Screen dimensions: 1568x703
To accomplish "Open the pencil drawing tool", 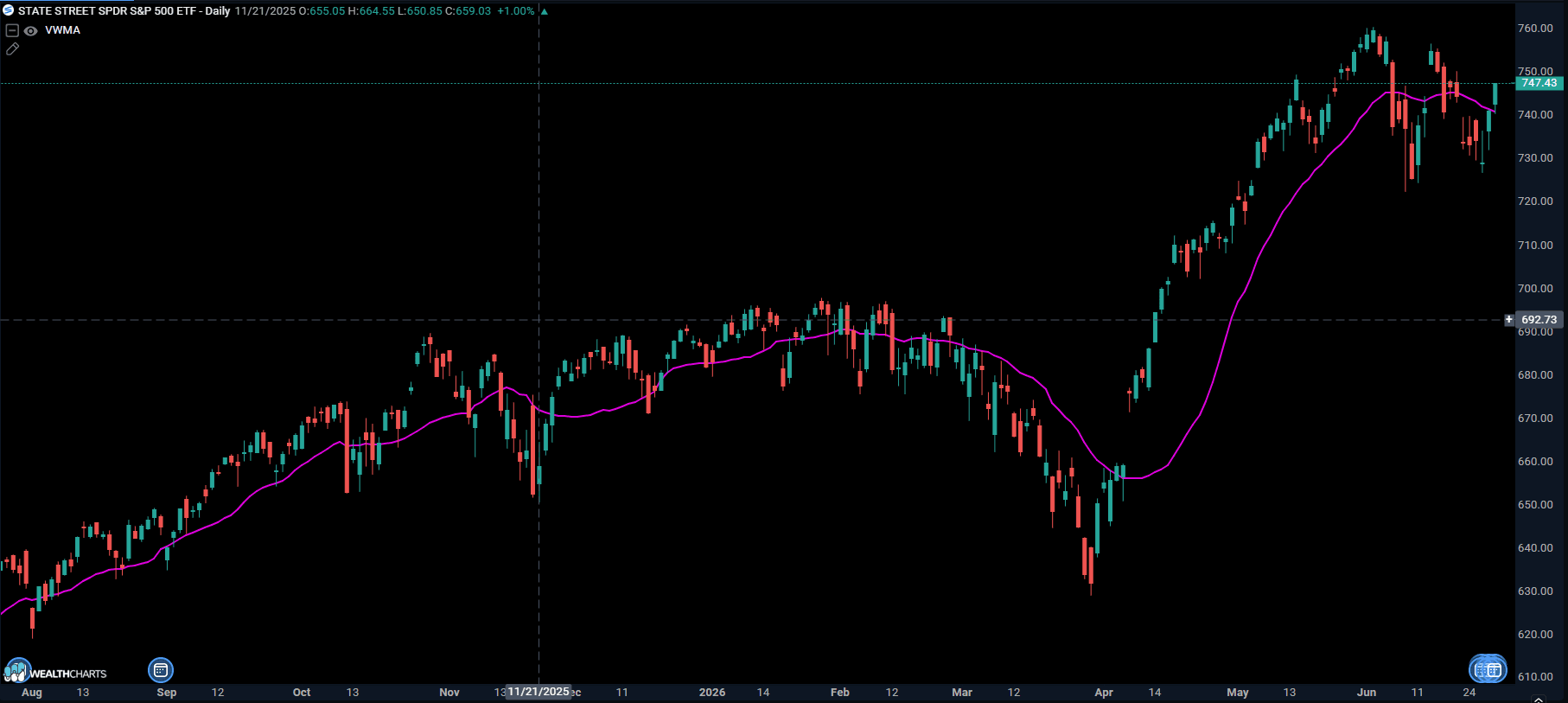I will pos(12,49).
